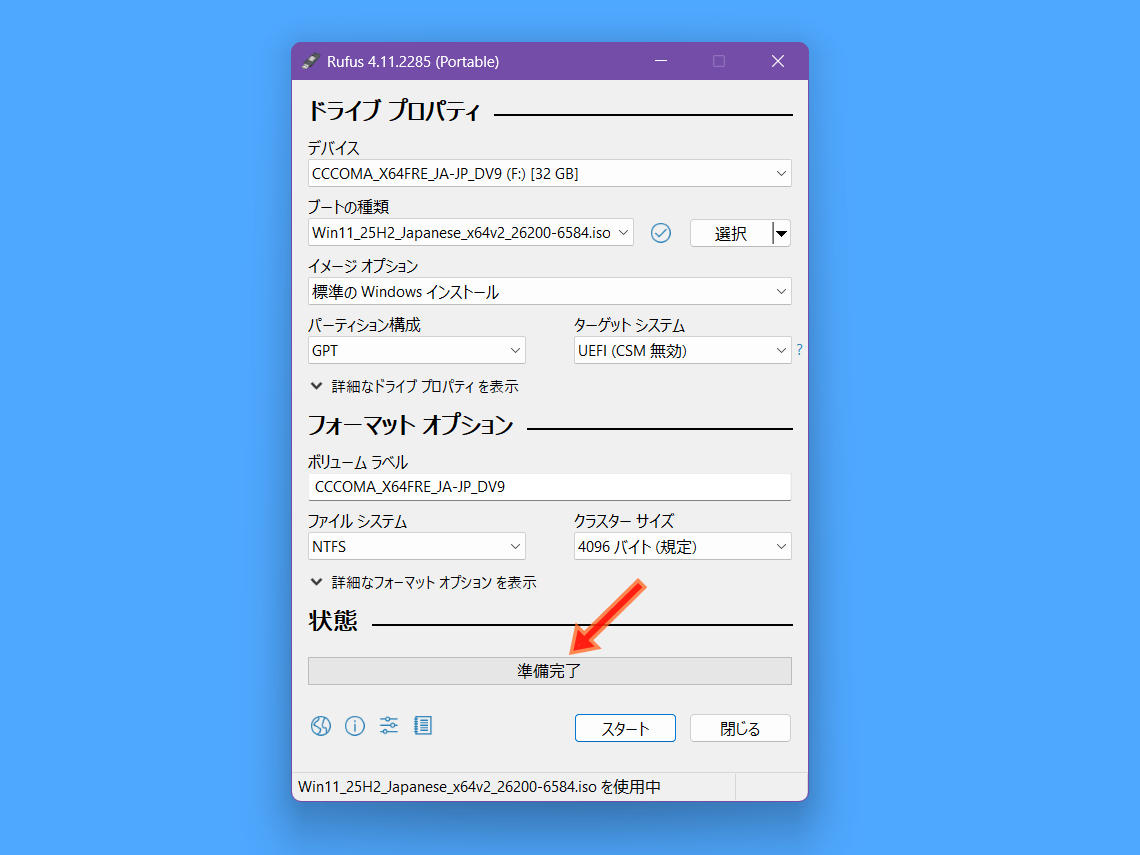This screenshot has height=855, width=1140.
Task: Open the ファイル システム NTFS dropdown
Action: [417, 547]
